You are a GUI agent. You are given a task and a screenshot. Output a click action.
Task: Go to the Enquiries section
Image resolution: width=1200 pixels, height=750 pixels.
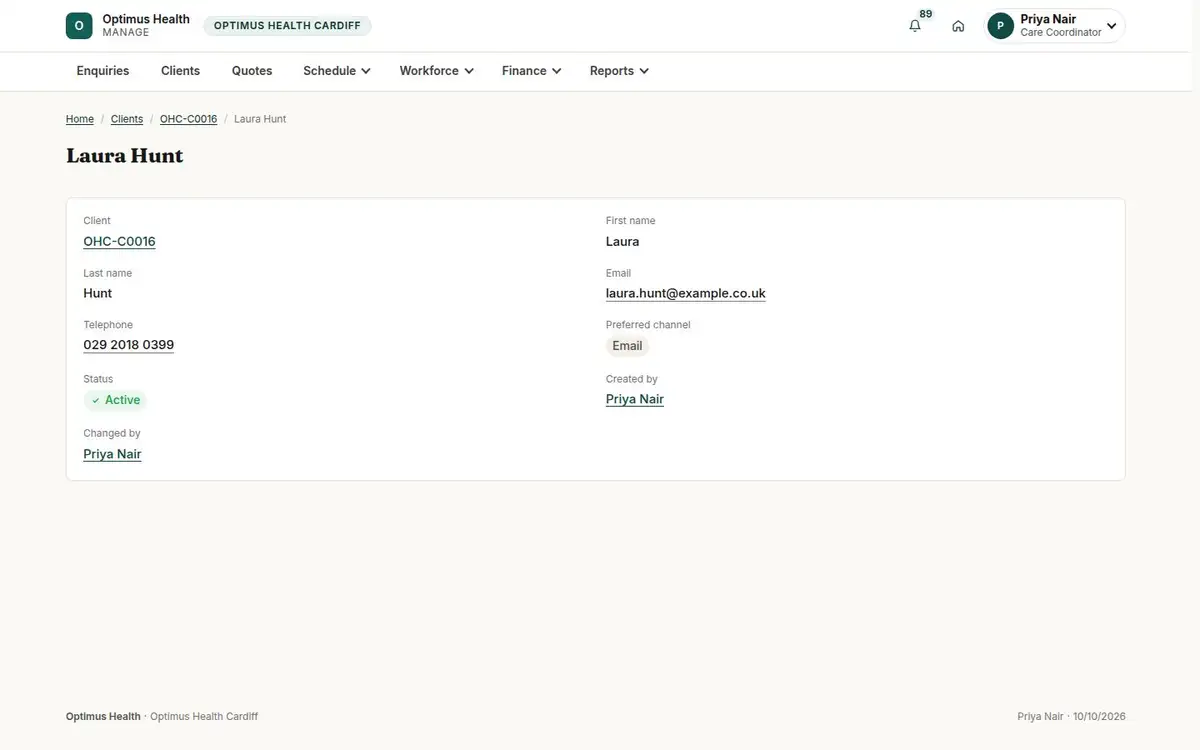click(103, 71)
